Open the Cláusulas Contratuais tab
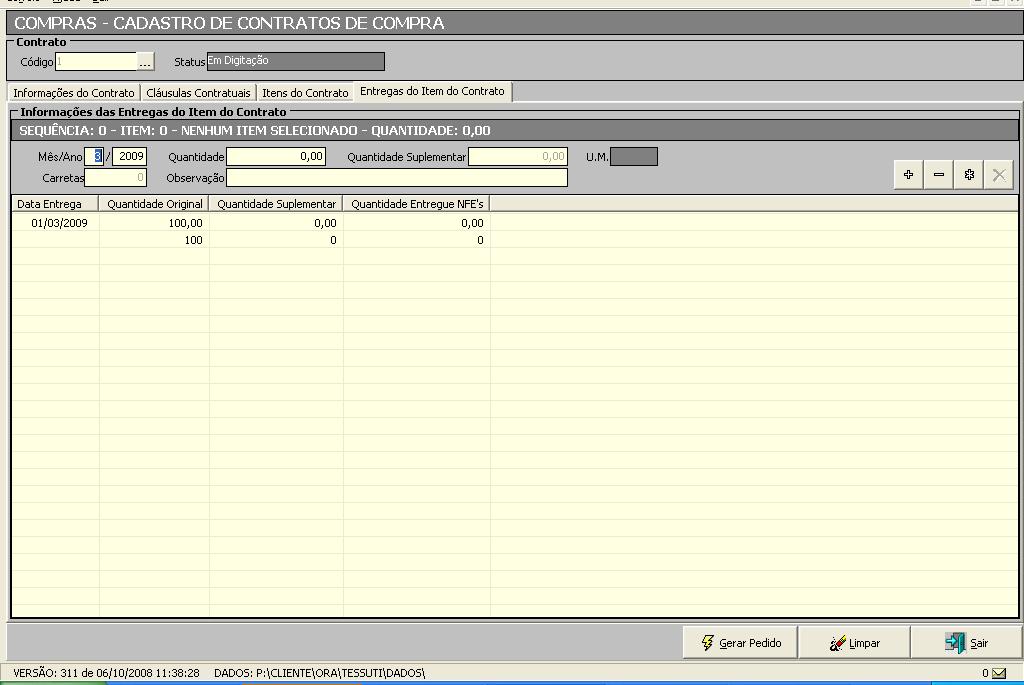 coord(198,93)
